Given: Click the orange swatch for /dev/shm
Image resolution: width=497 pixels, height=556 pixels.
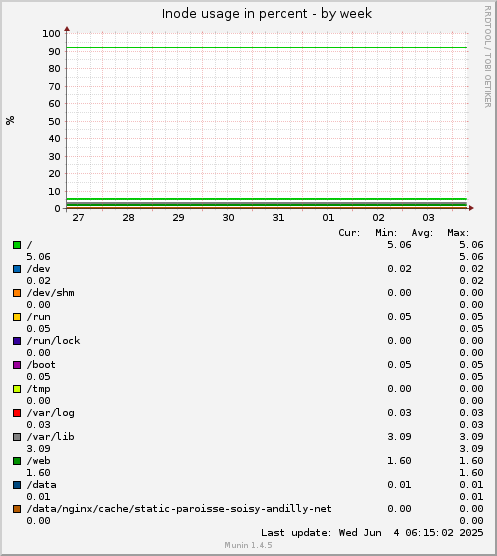Looking at the screenshot, I should point(17,293).
